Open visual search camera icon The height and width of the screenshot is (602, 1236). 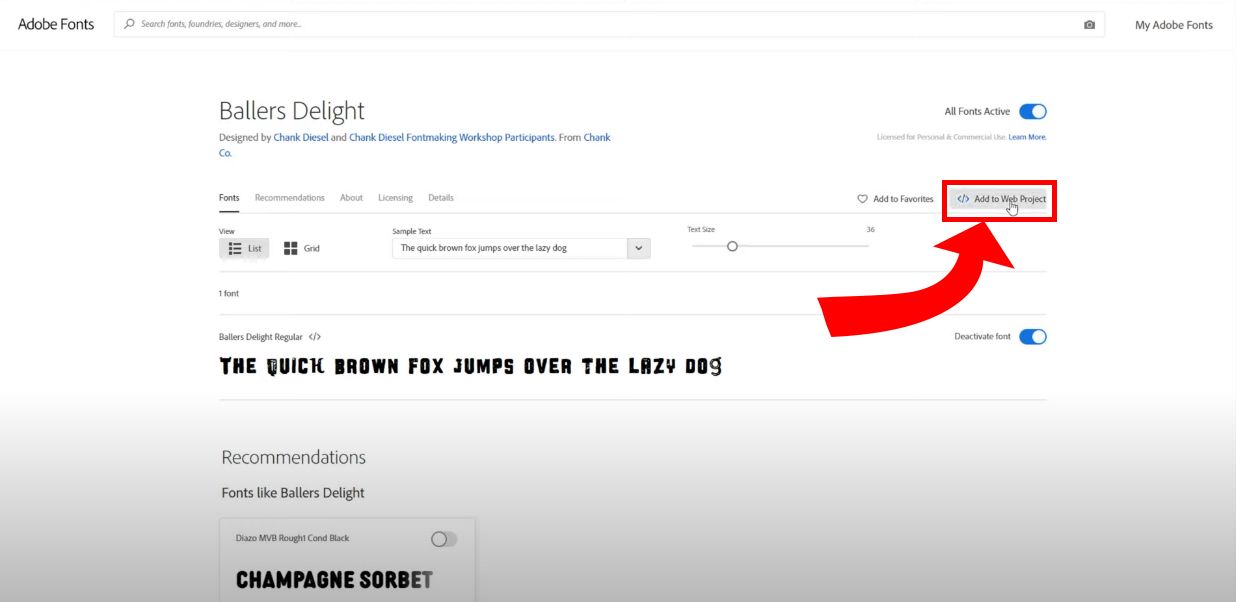coord(1089,25)
